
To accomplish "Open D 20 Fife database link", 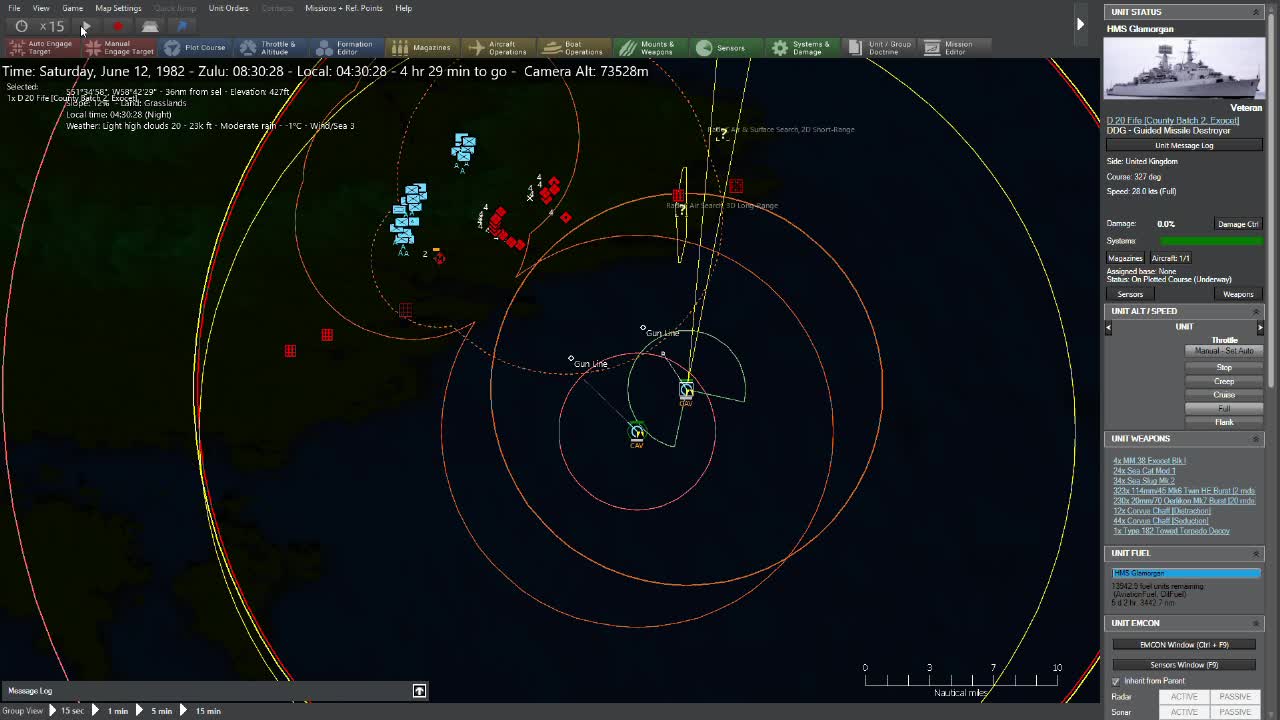I will point(1172,120).
